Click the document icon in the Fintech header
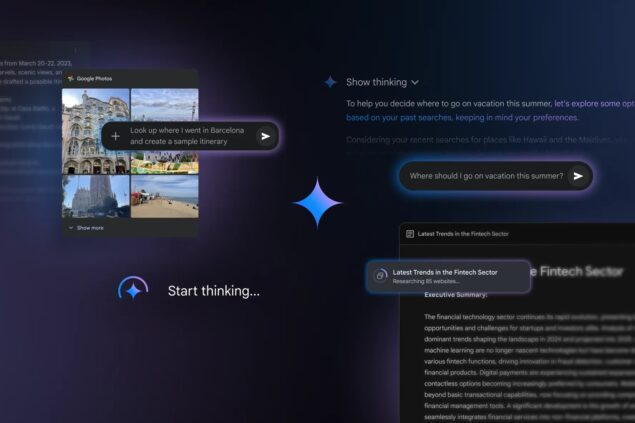 [x=410, y=234]
